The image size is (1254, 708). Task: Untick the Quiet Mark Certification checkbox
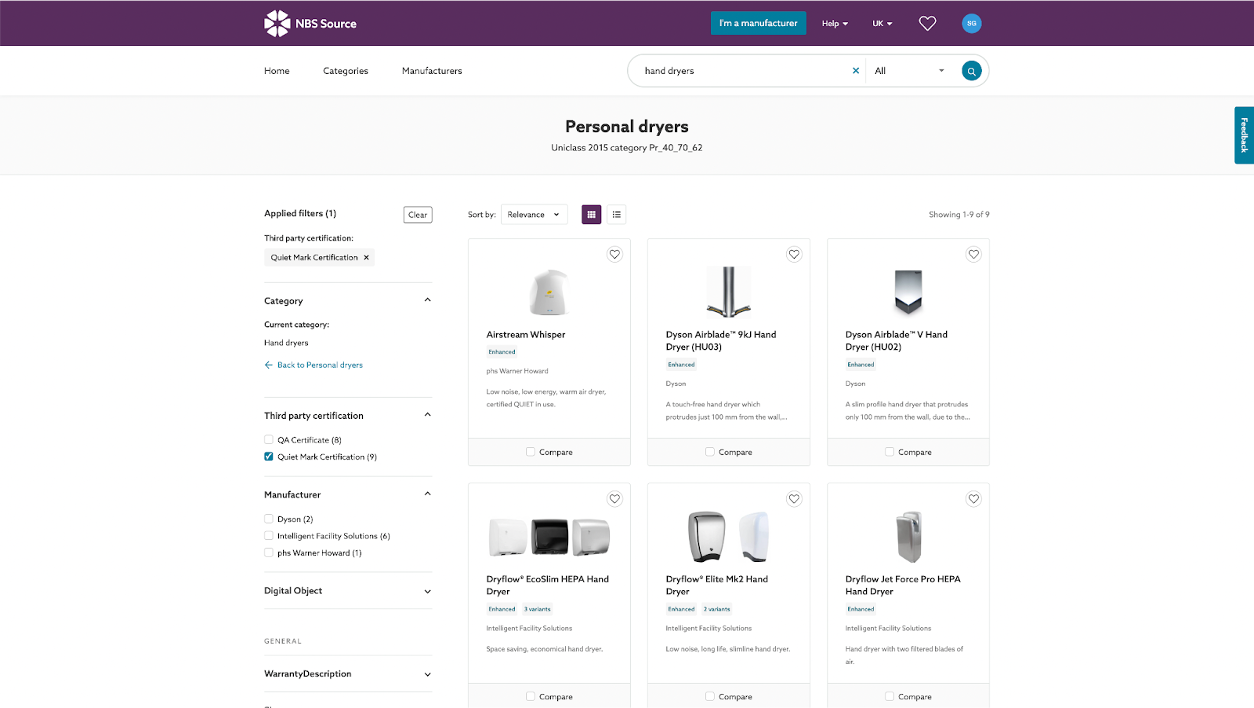tap(268, 457)
